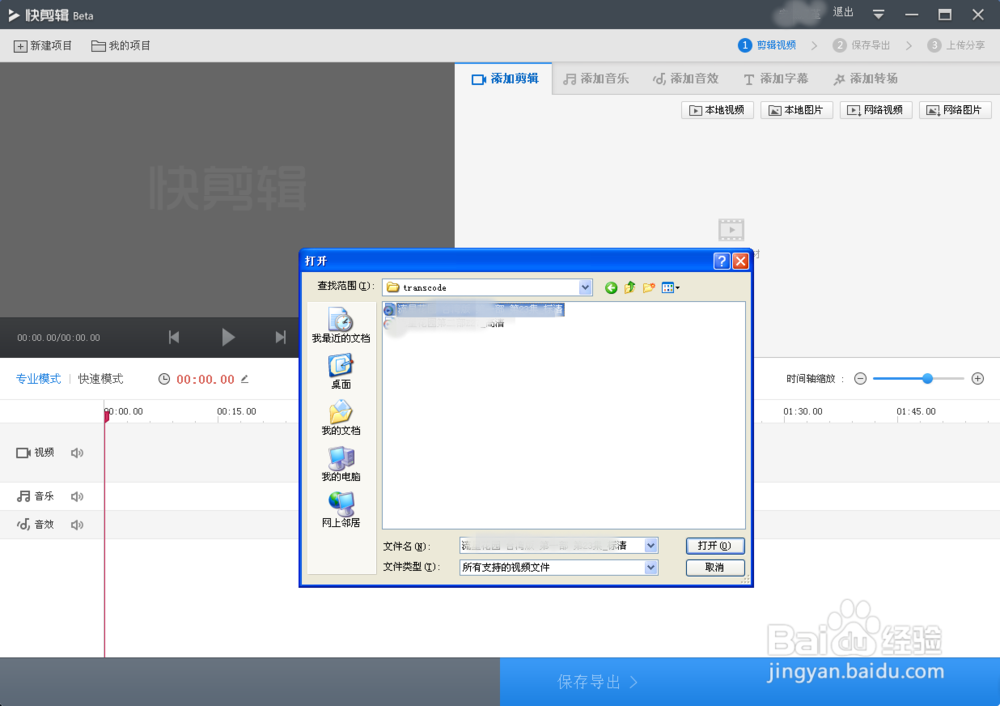Go to step 2 保存导出

pos(862,45)
